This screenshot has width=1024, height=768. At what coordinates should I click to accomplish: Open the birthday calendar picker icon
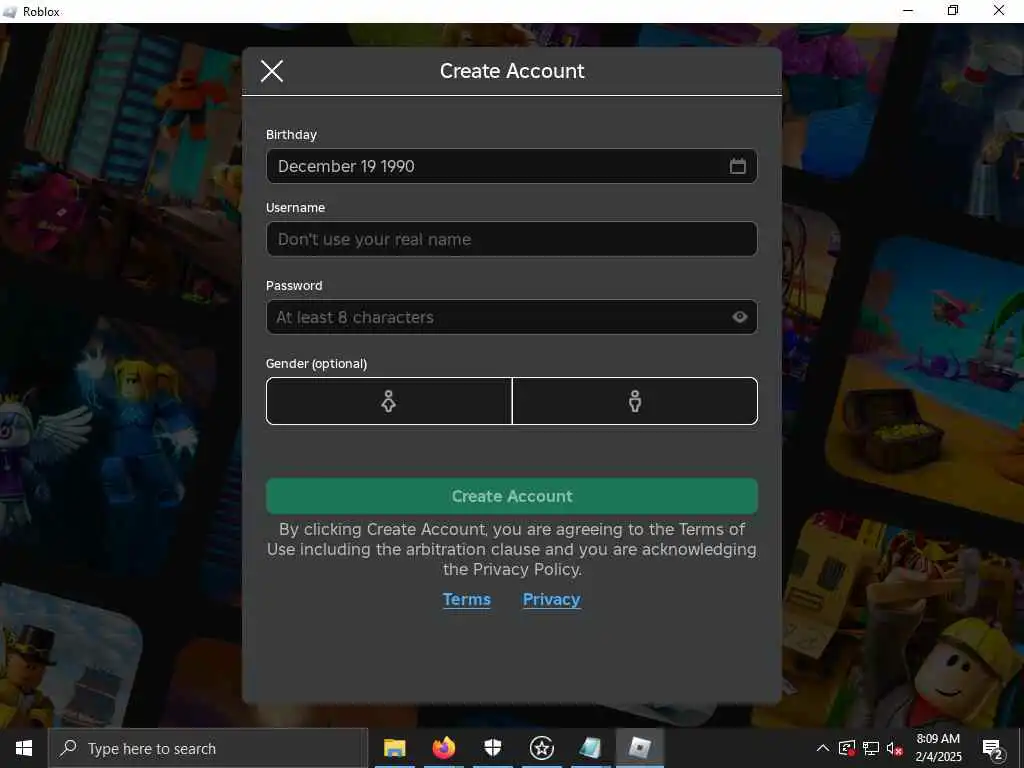tap(737, 166)
